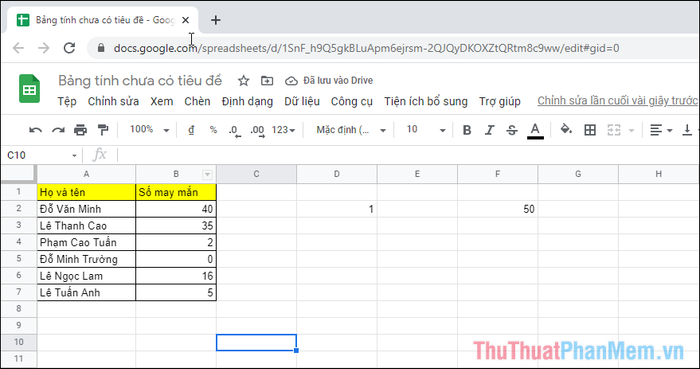The image size is (700, 369).
Task: Close the spreadsheet browser tab
Action: pyautogui.click(x=186, y=20)
